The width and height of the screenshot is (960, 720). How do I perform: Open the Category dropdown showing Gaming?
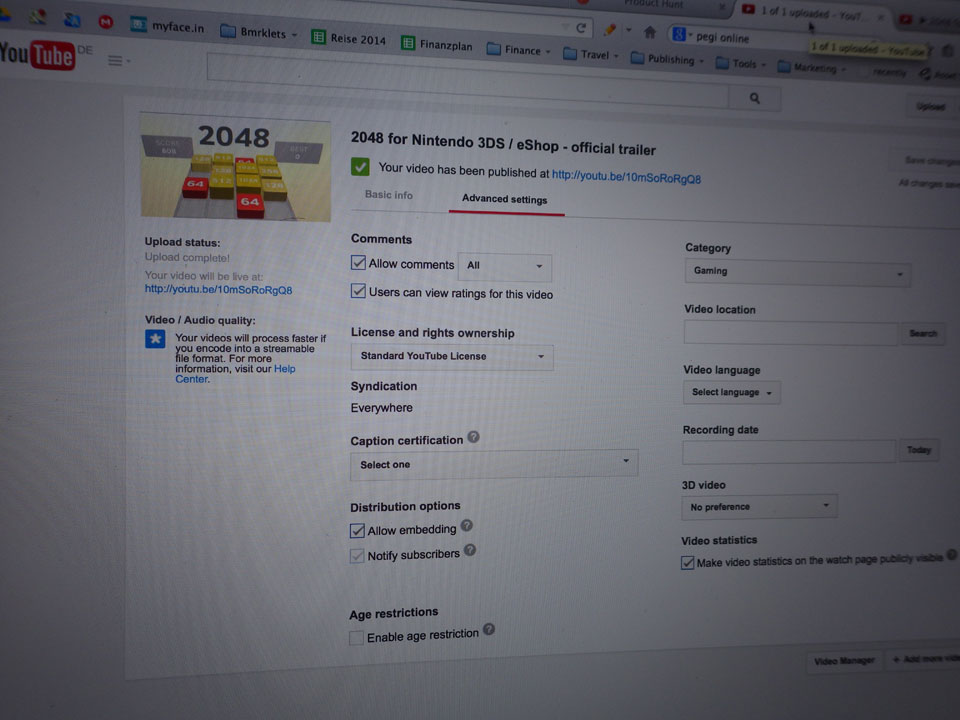(797, 272)
